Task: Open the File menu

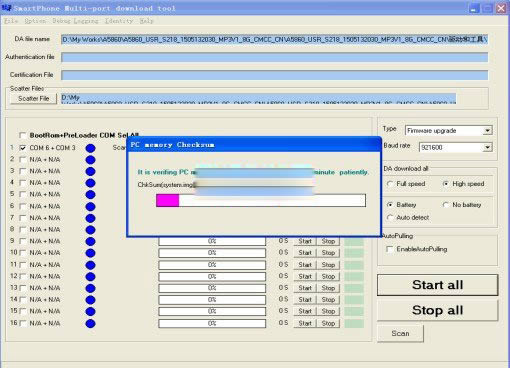Action: (x=11, y=21)
